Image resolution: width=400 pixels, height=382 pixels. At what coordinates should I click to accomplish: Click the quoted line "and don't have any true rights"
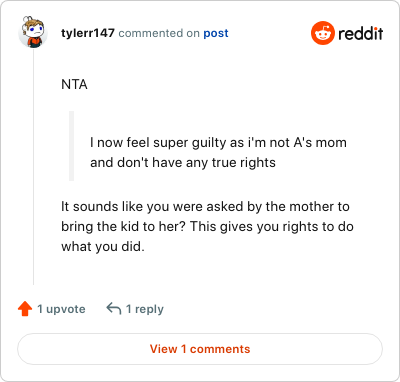[x=183, y=163]
